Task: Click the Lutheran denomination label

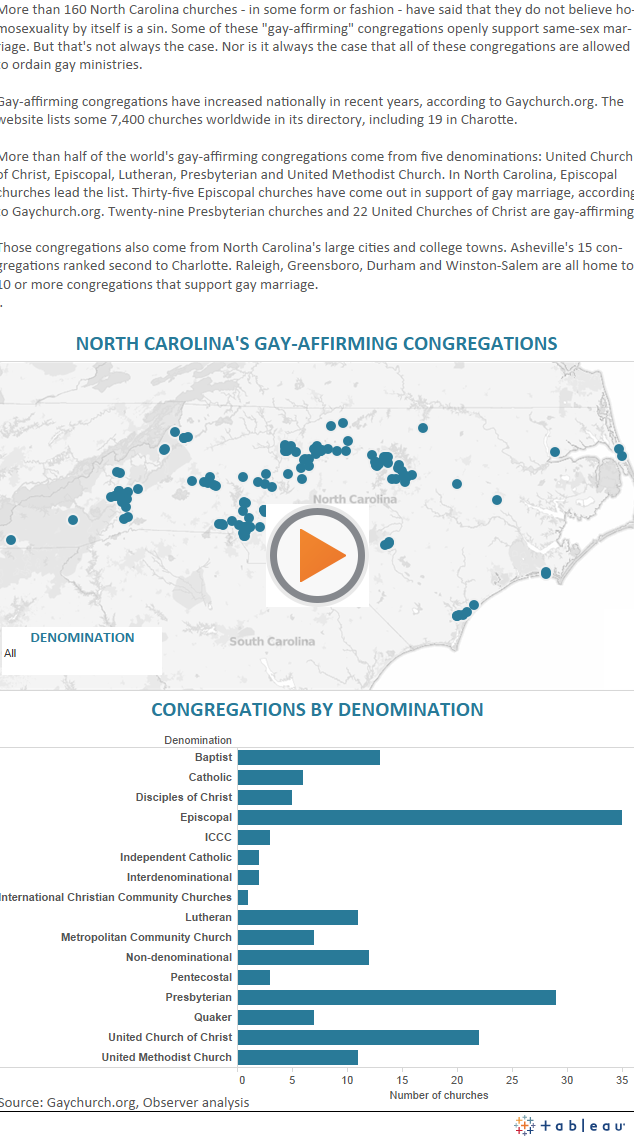Action: click(208, 917)
